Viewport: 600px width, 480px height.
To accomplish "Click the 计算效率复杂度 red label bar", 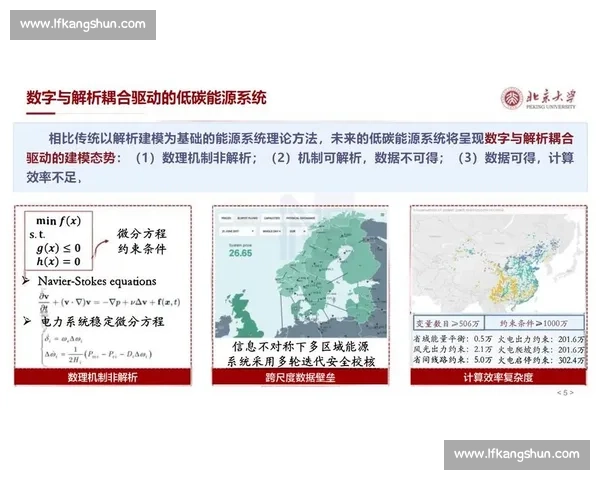I will (x=498, y=377).
